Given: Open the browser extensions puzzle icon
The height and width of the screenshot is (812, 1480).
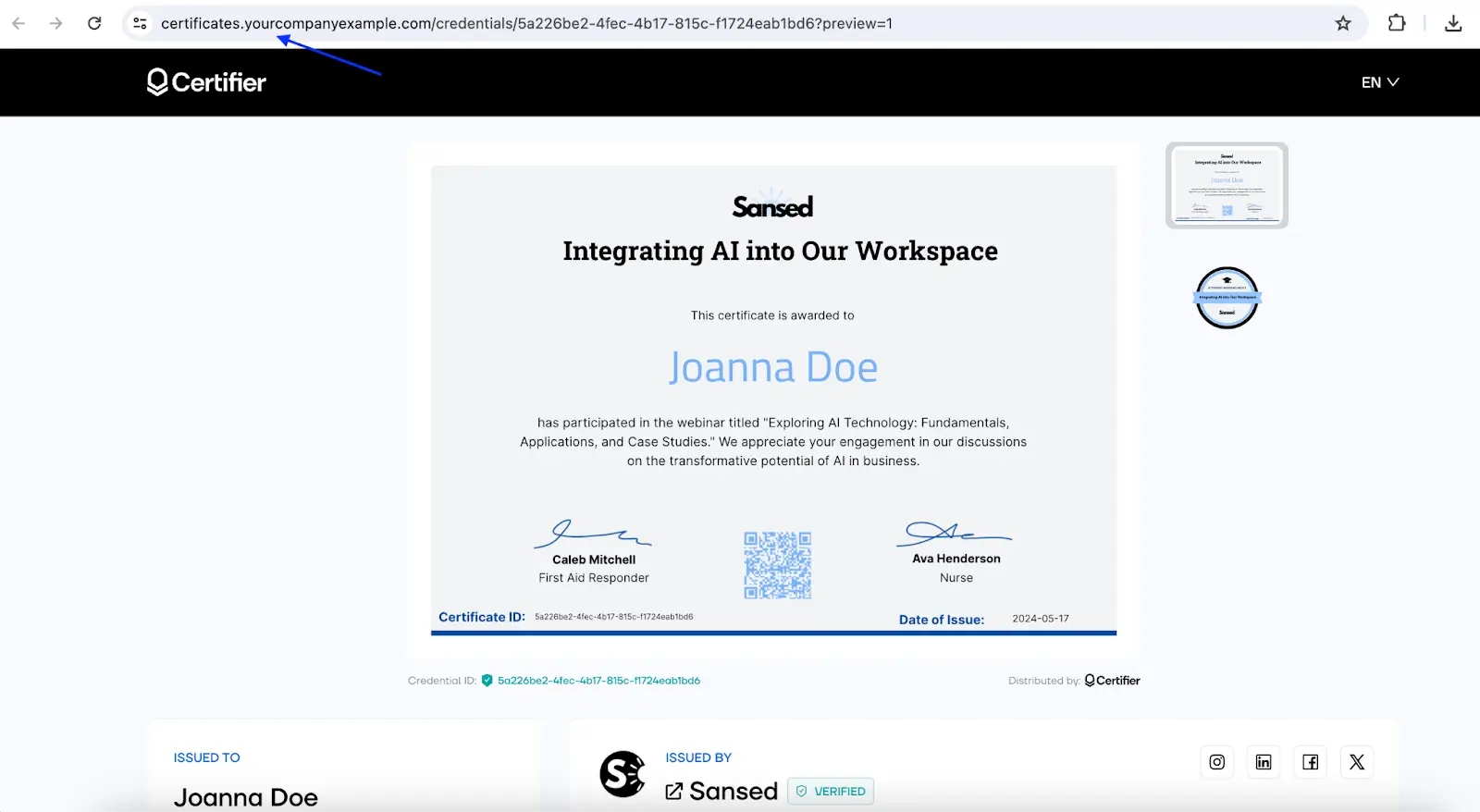Looking at the screenshot, I should pos(1397,23).
